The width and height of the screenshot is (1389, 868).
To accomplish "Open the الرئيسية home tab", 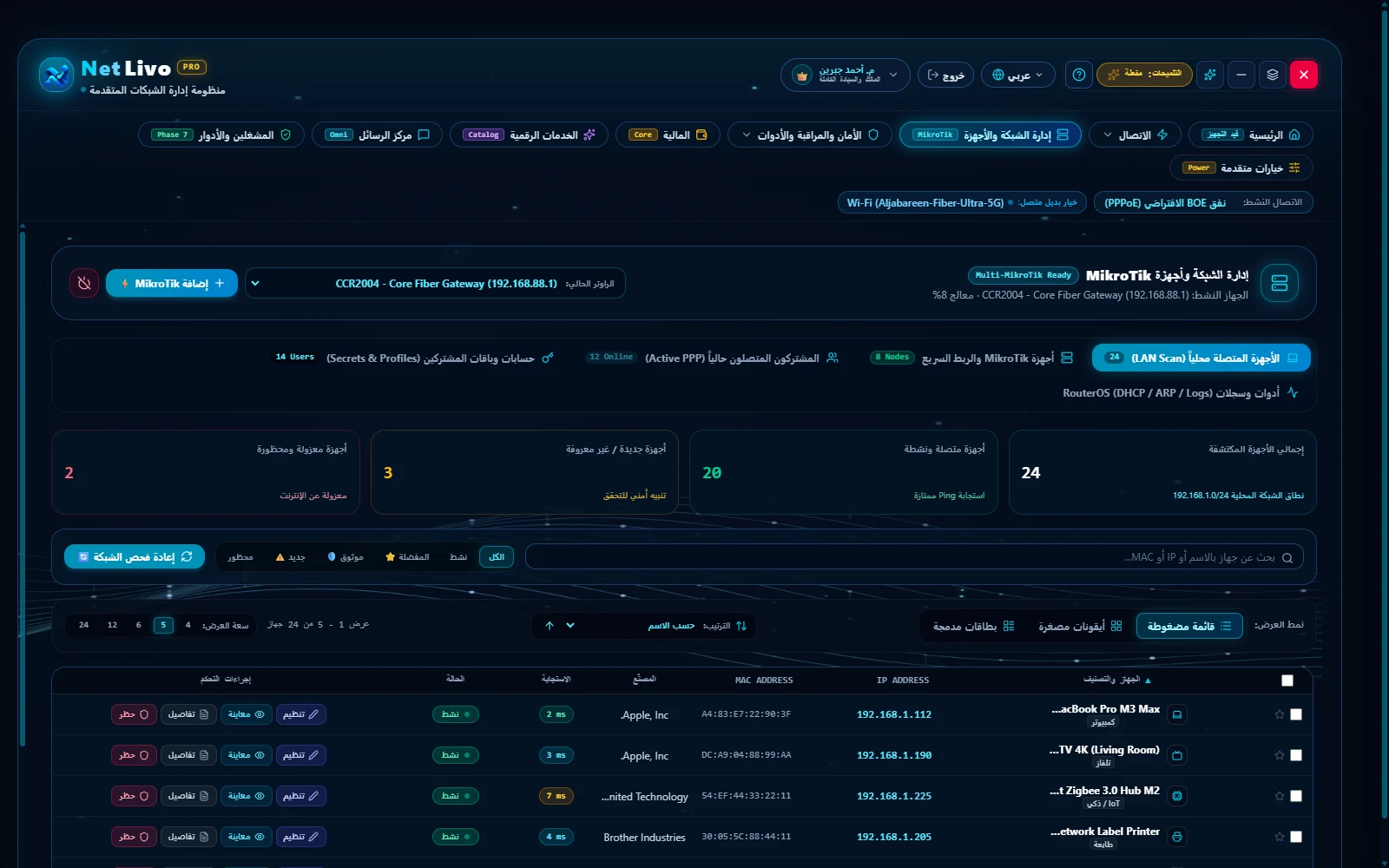I will tap(1250, 135).
